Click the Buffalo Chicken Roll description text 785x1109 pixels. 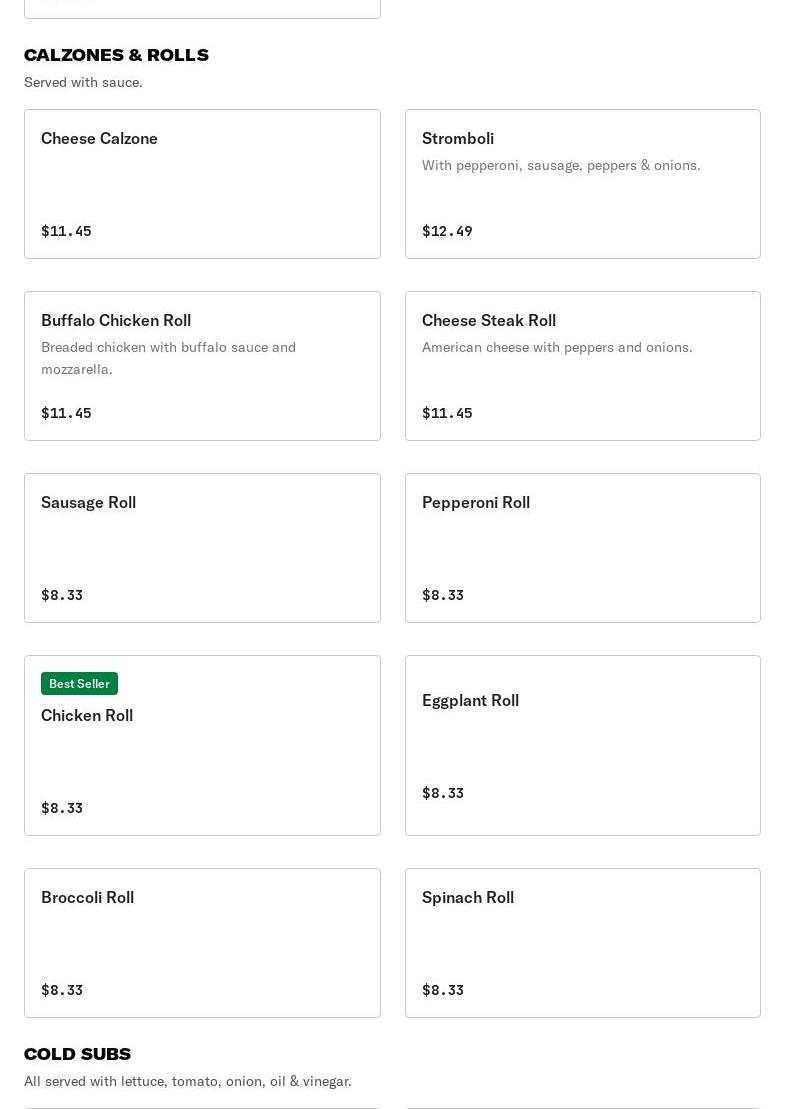click(x=168, y=358)
